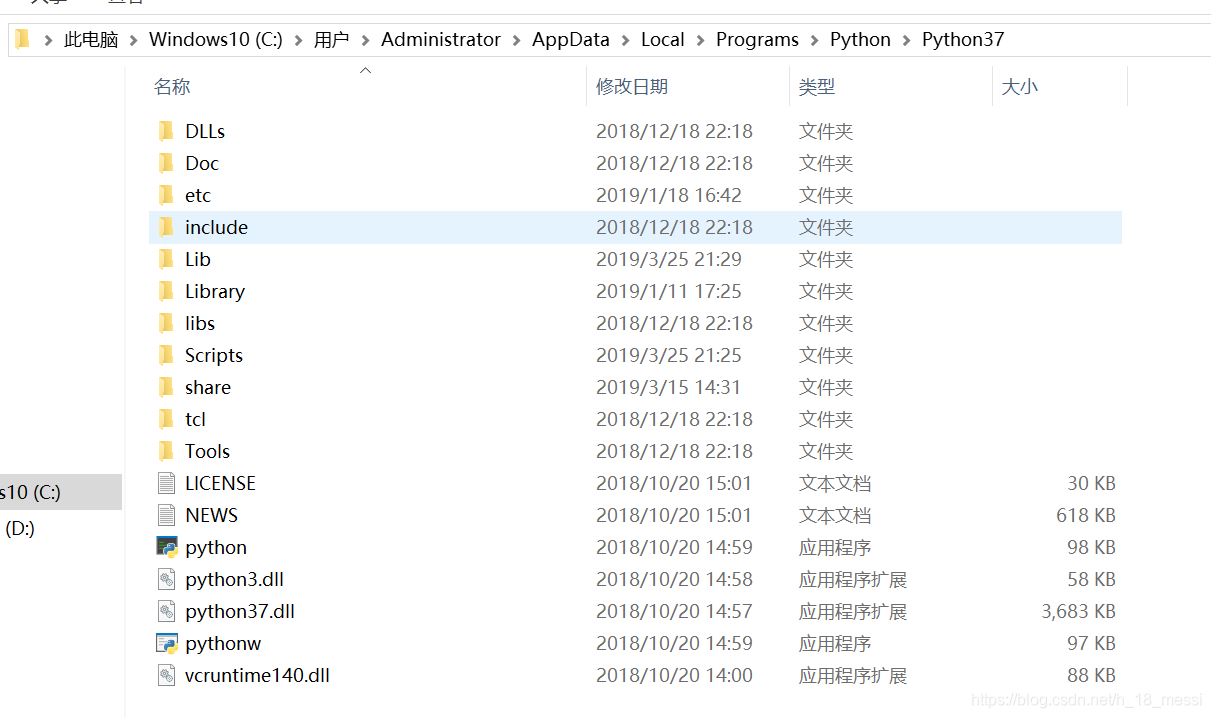Viewport: 1211px width, 718px height.
Task: Select the Scripts folder icon
Action: click(166, 355)
